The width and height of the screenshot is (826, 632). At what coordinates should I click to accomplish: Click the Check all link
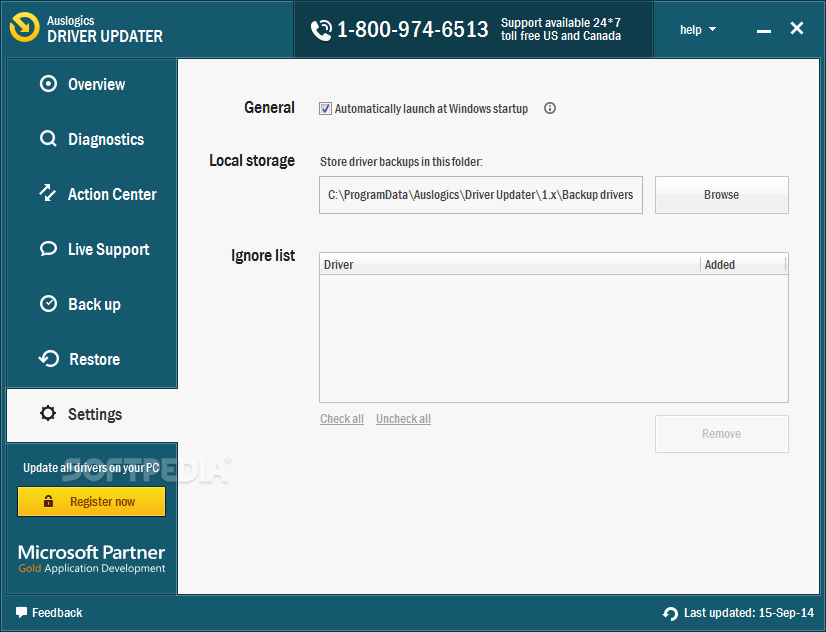tap(342, 419)
